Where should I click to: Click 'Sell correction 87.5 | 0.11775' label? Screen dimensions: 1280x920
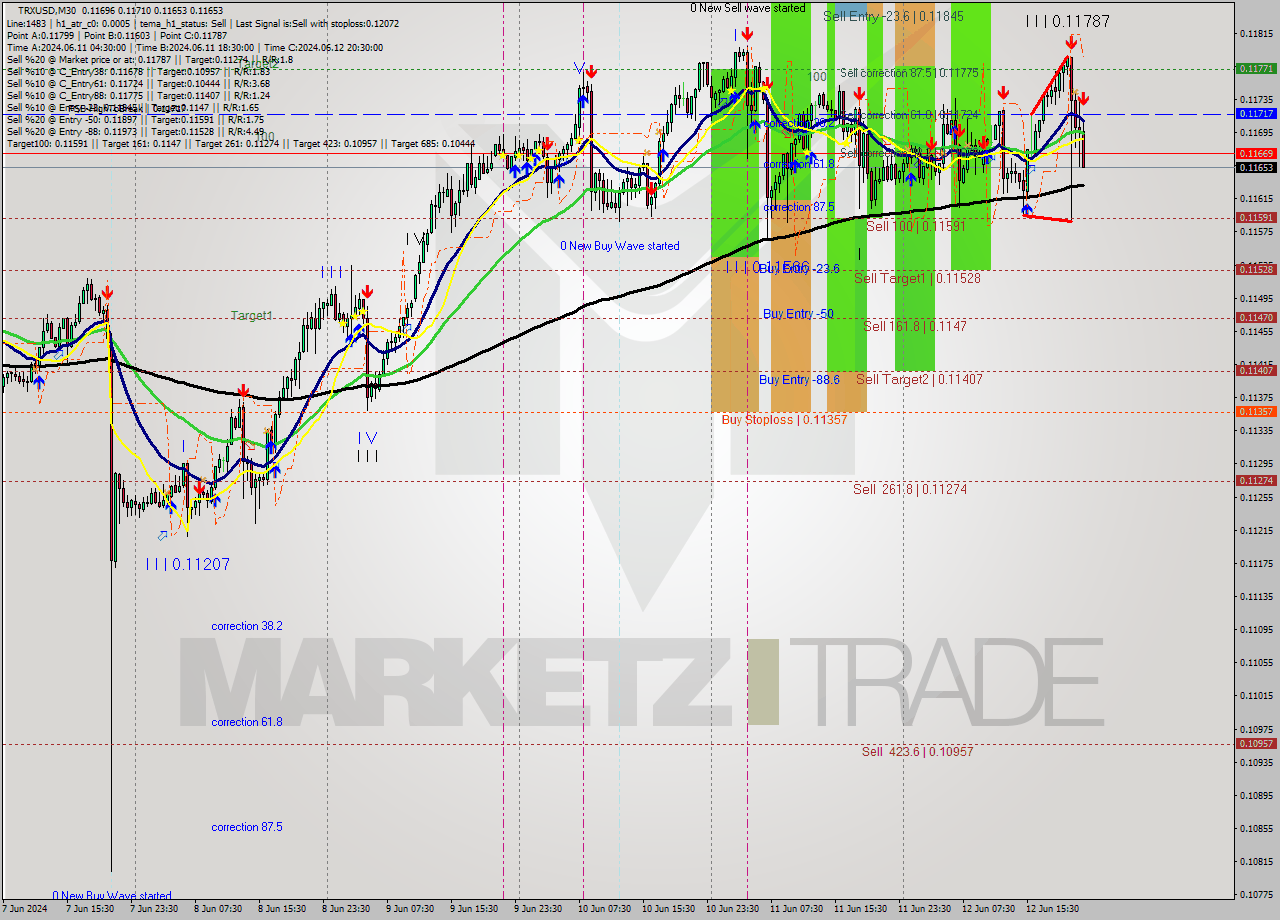(909, 73)
